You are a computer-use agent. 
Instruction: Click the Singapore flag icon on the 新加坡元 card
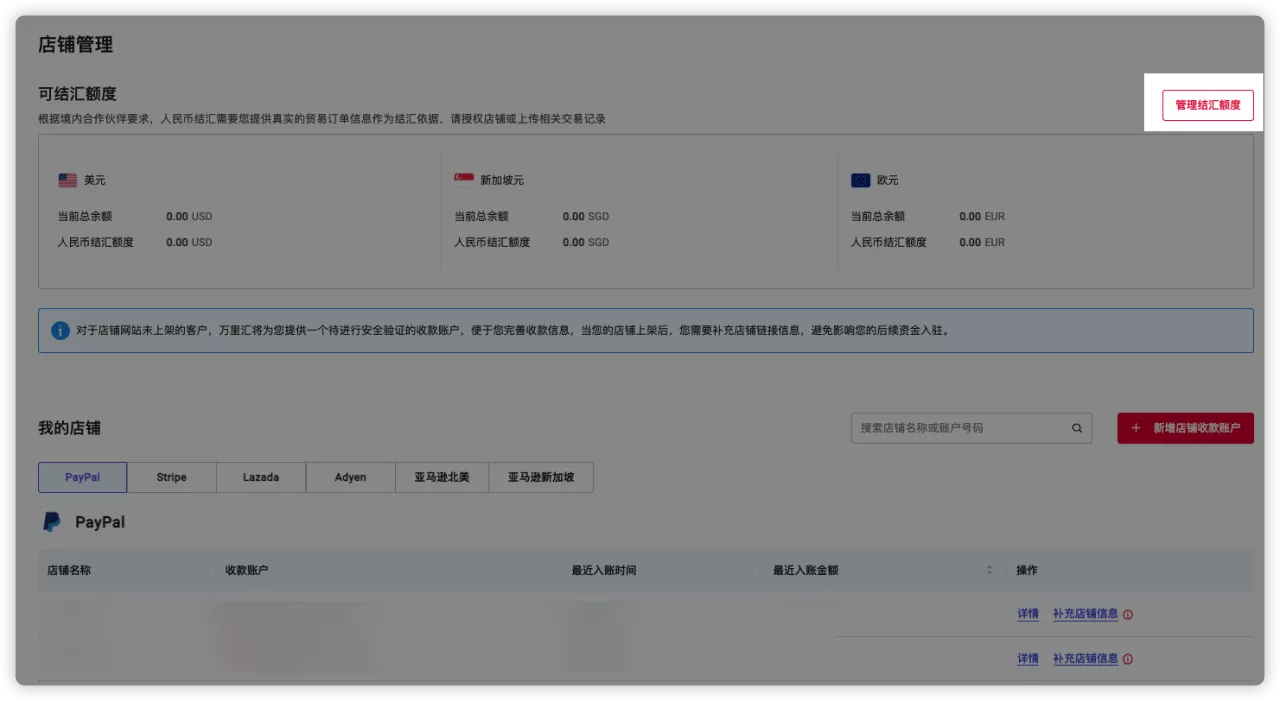coord(463,180)
